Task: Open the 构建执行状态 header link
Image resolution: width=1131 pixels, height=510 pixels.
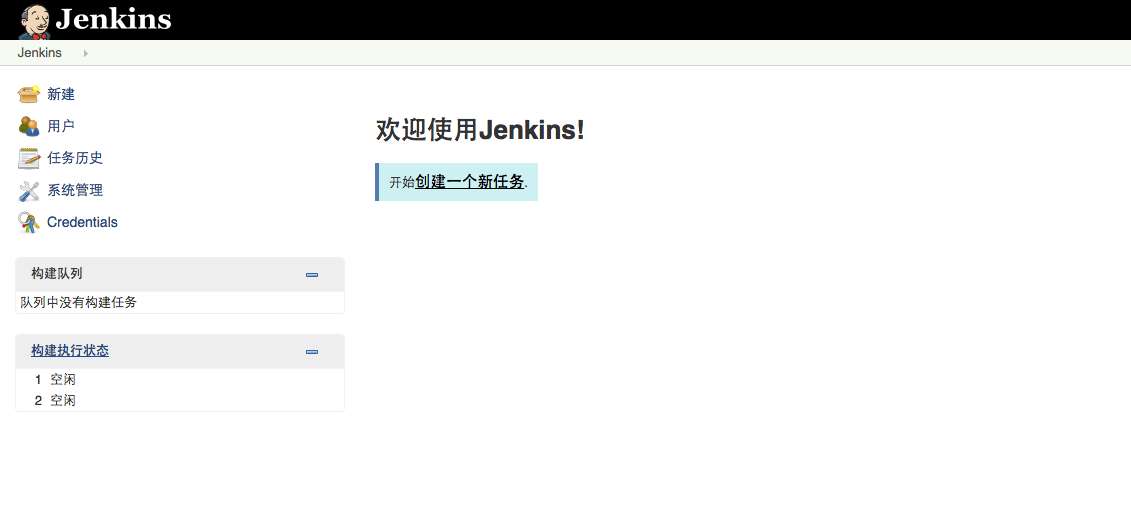Action: click(70, 351)
